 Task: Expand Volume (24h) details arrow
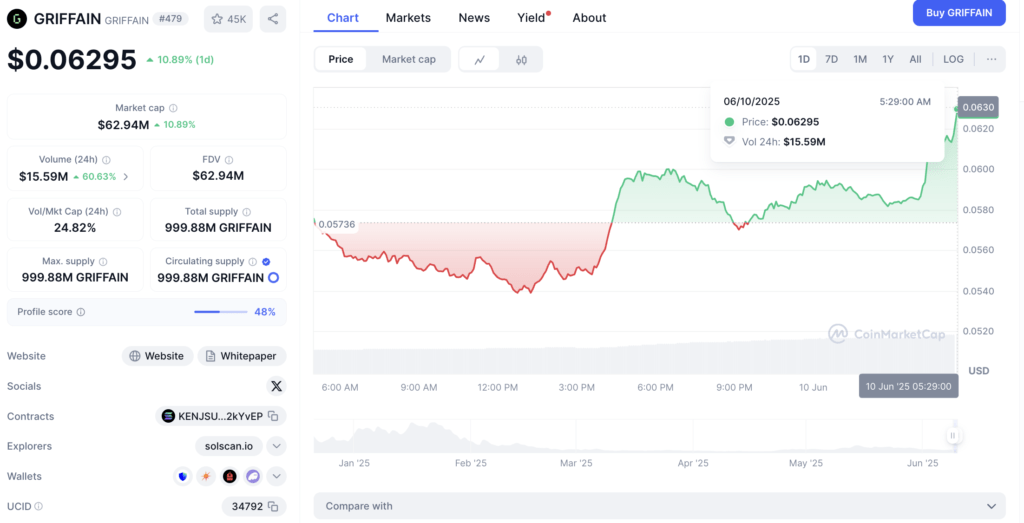click(126, 177)
